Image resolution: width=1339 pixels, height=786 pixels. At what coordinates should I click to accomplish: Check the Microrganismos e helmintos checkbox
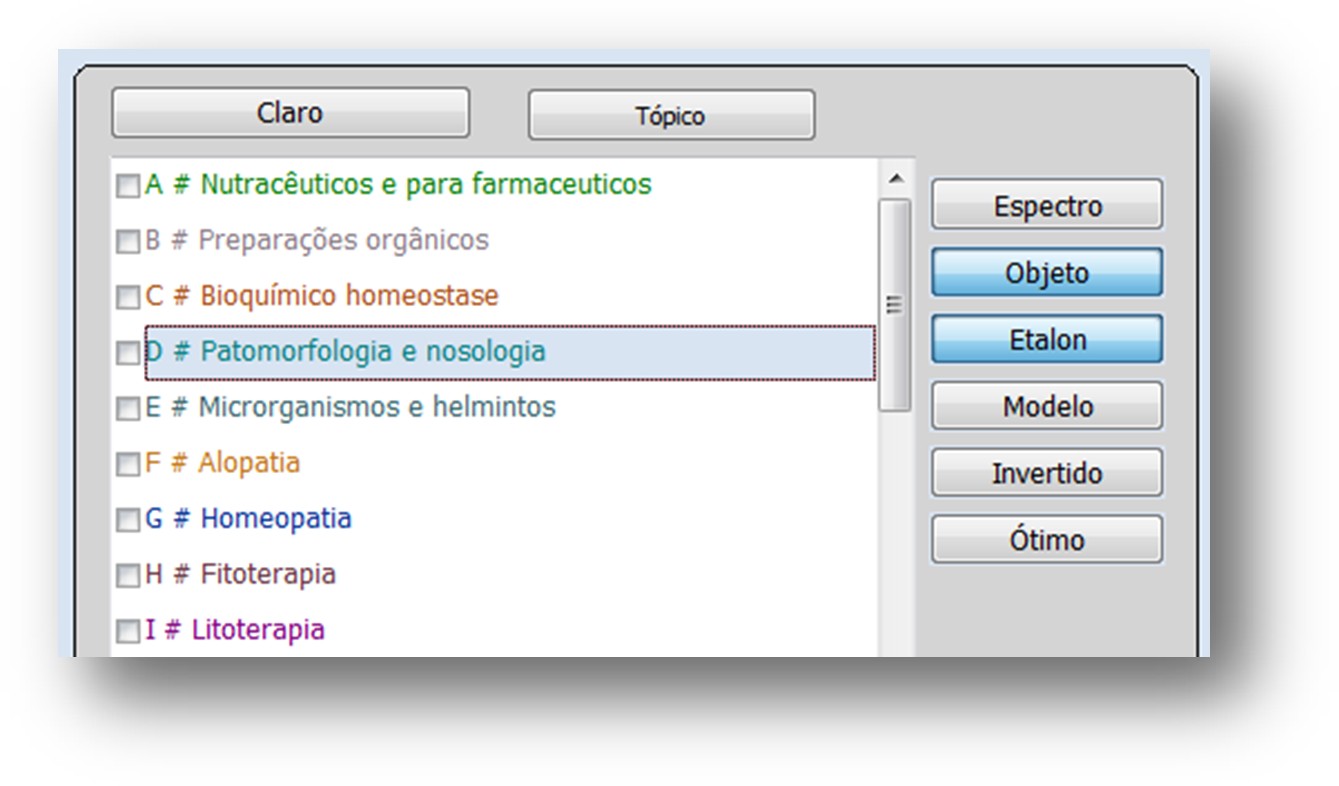[x=128, y=409]
